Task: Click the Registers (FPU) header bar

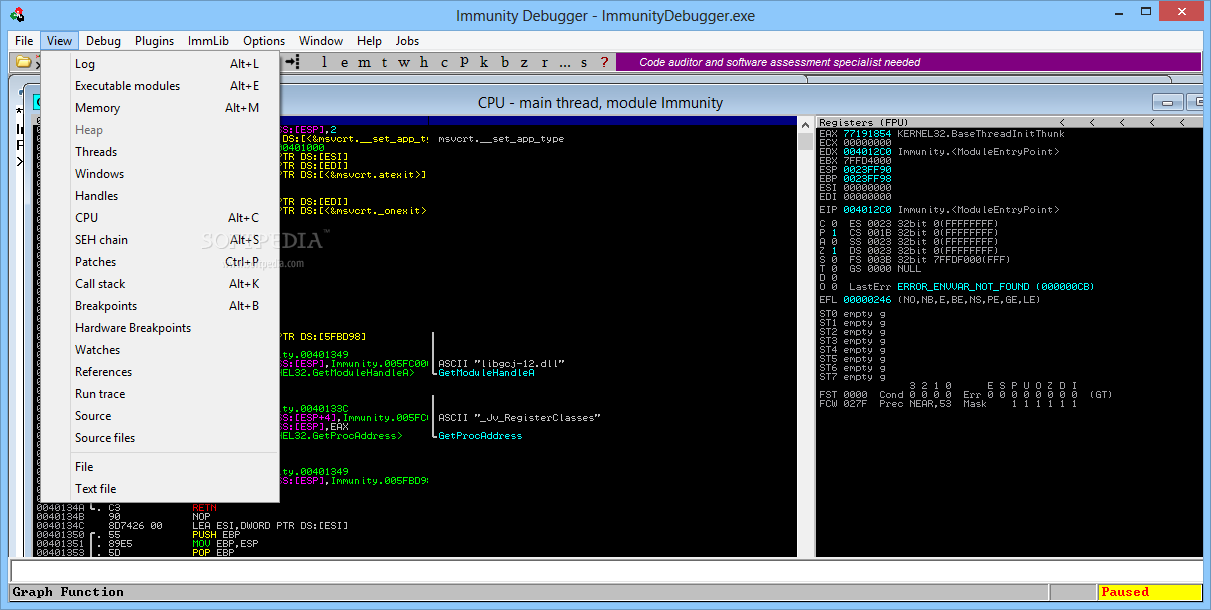Action: coord(1009,122)
